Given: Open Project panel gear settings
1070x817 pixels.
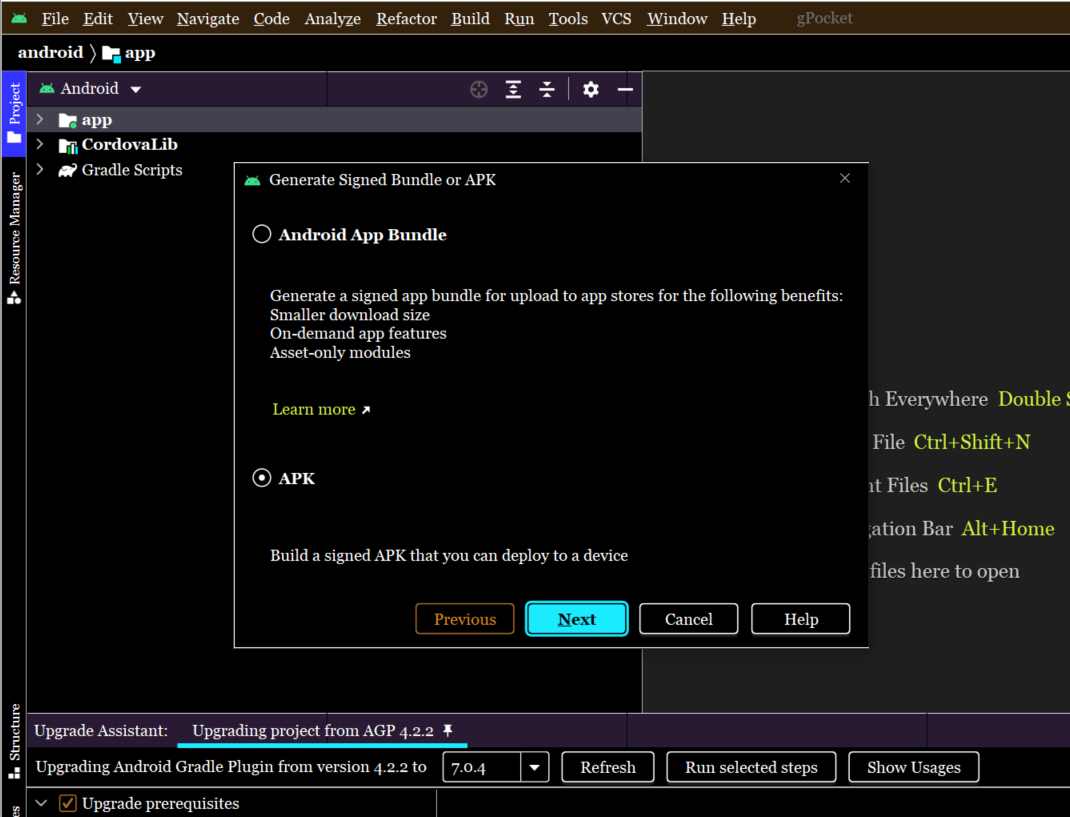Looking at the screenshot, I should [591, 89].
